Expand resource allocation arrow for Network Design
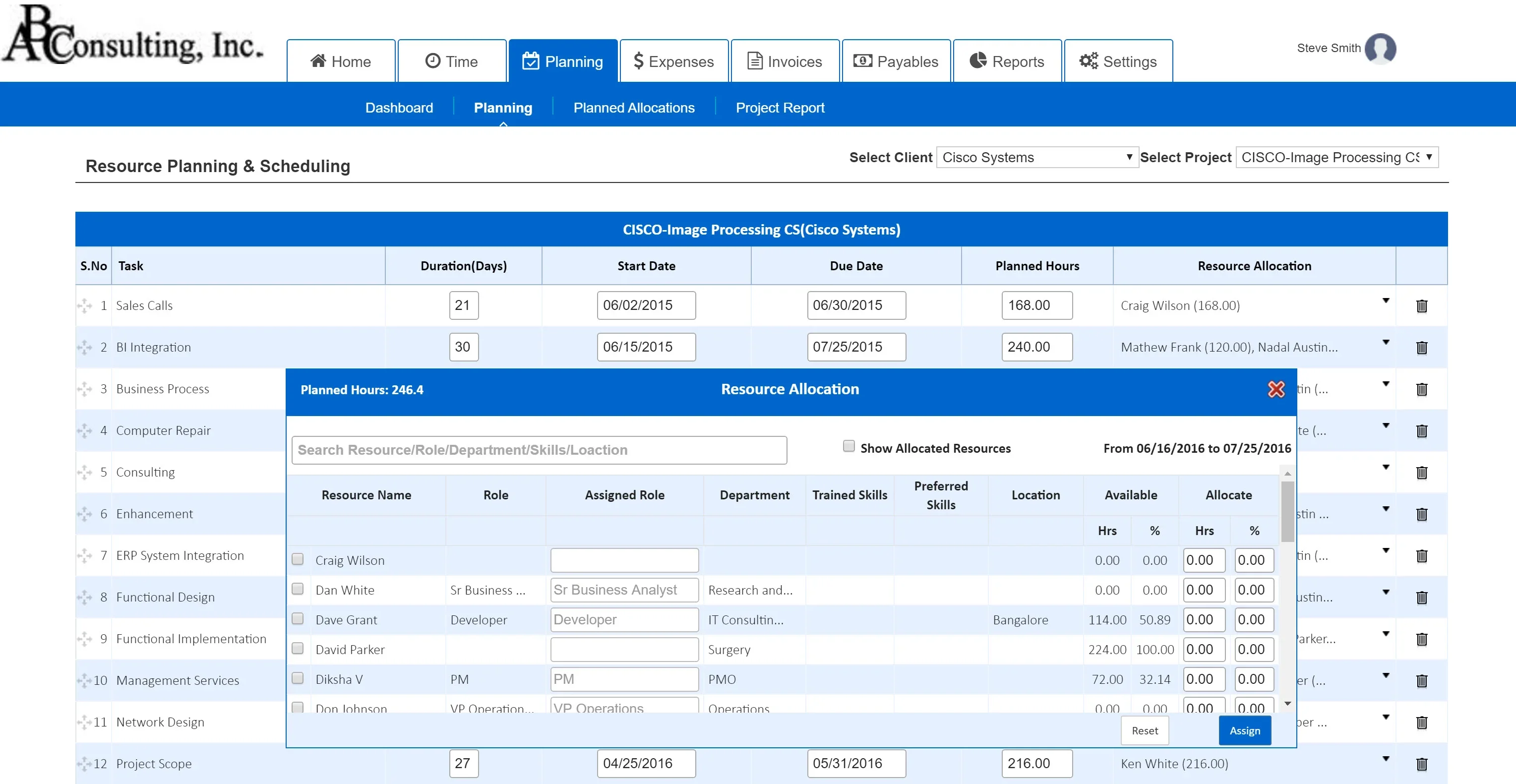The height and width of the screenshot is (784, 1516). pyautogui.click(x=1386, y=717)
